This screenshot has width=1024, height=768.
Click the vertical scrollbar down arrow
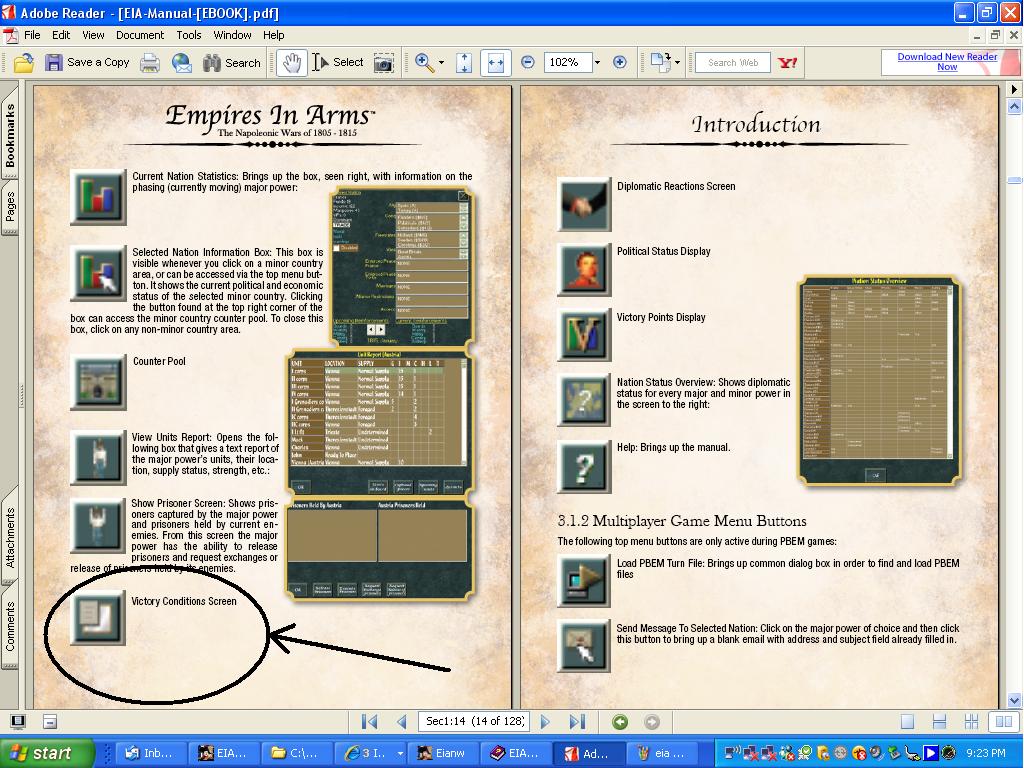coord(1015,699)
